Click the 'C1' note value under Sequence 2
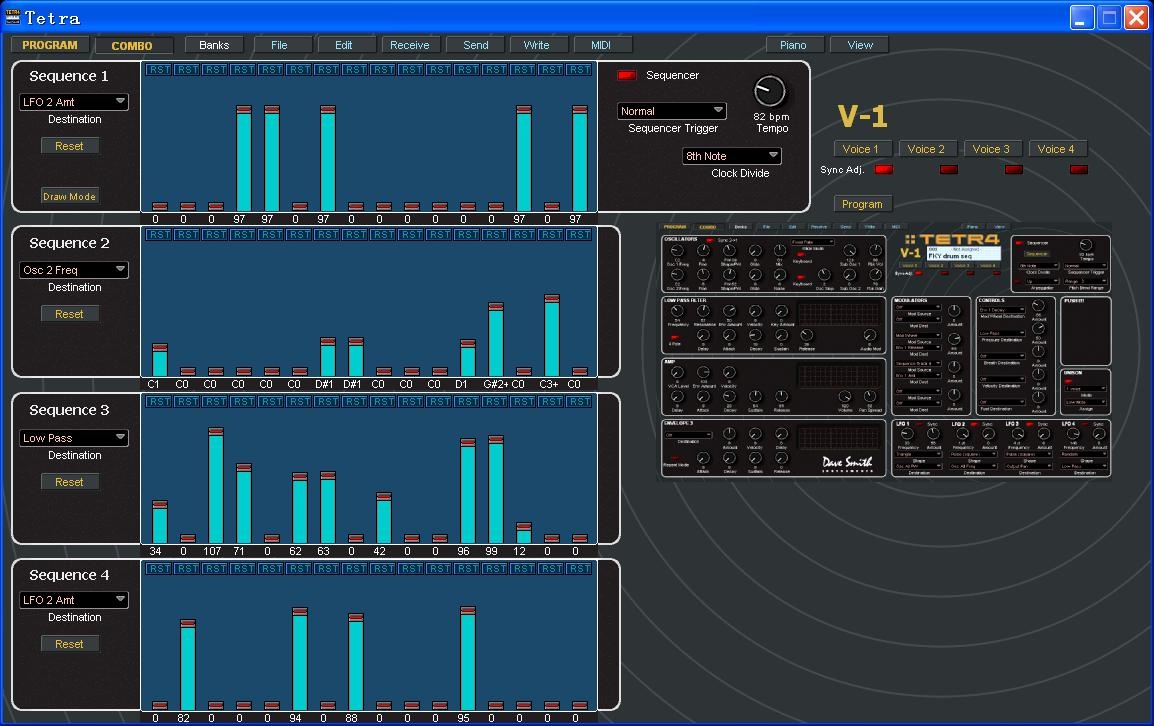Screen dimensions: 1154x726 (x=153, y=384)
